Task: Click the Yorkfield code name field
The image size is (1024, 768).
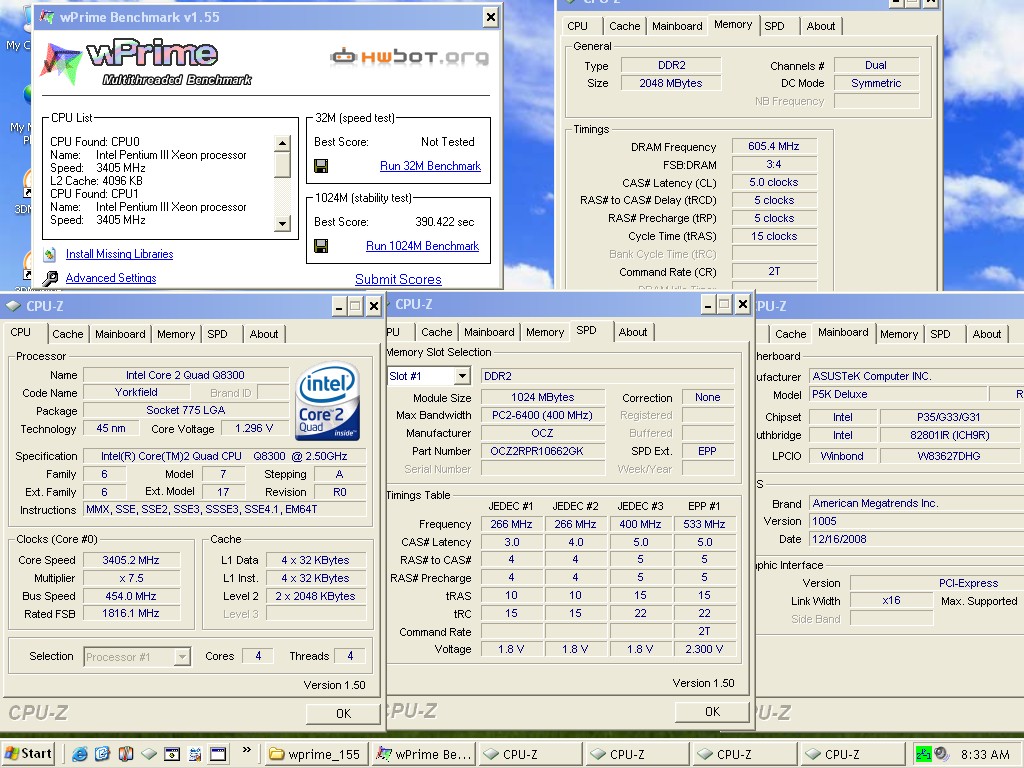Action: 136,392
